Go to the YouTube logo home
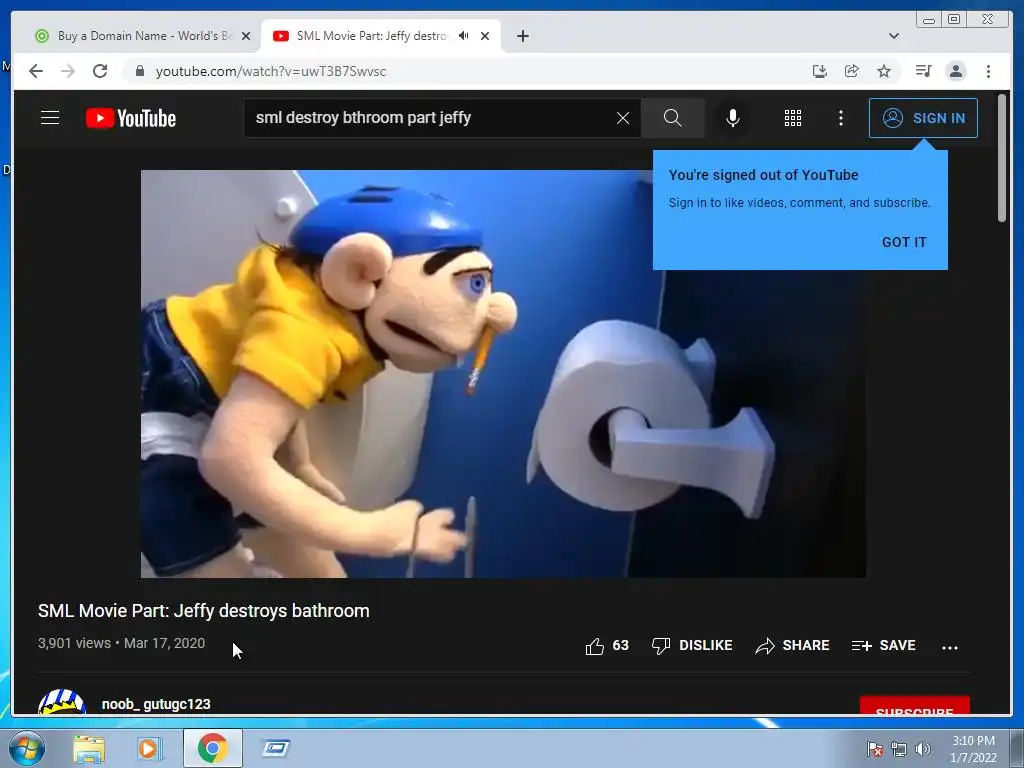1024x768 pixels. click(131, 118)
